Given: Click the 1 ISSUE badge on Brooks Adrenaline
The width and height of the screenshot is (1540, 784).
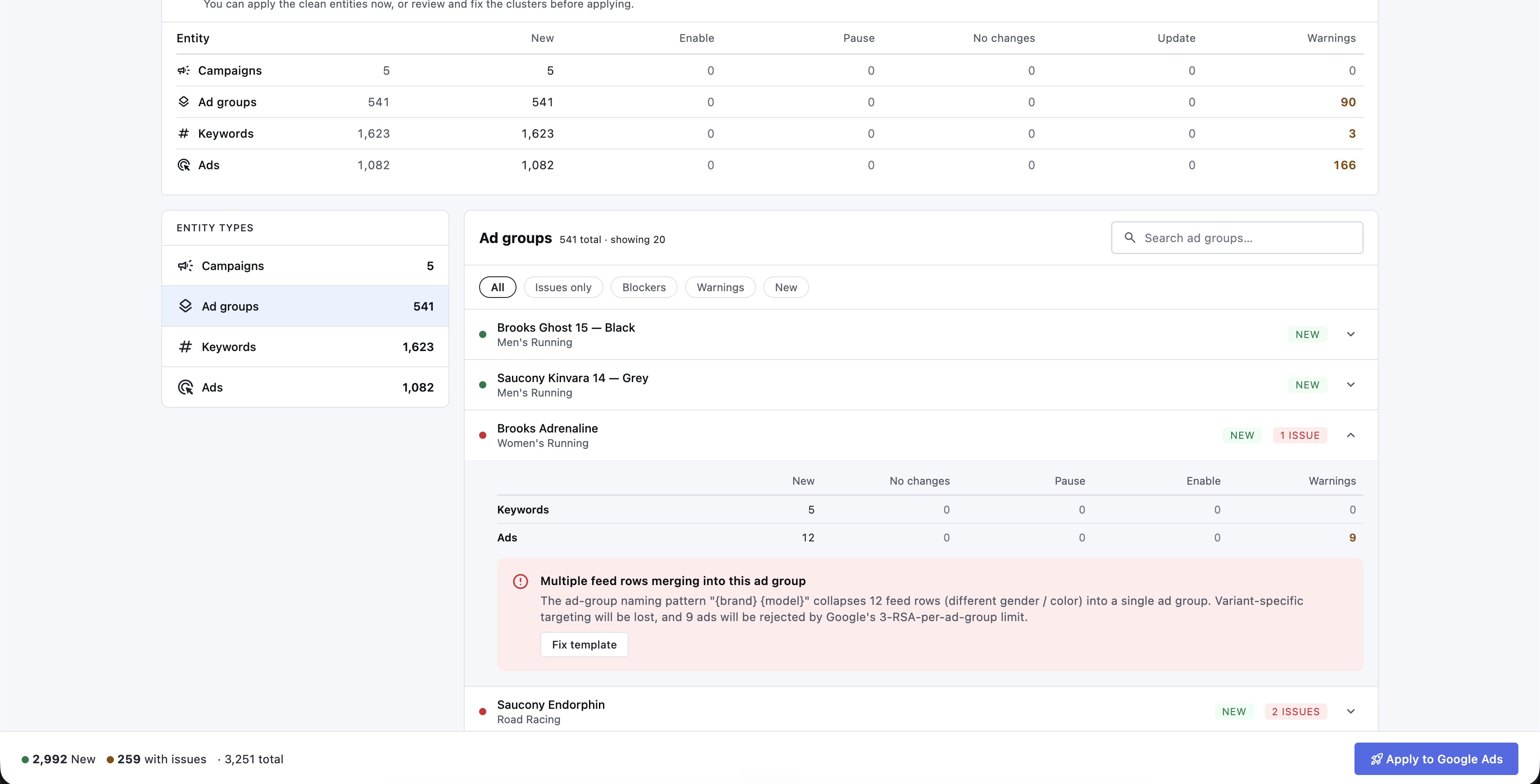Looking at the screenshot, I should coord(1300,436).
